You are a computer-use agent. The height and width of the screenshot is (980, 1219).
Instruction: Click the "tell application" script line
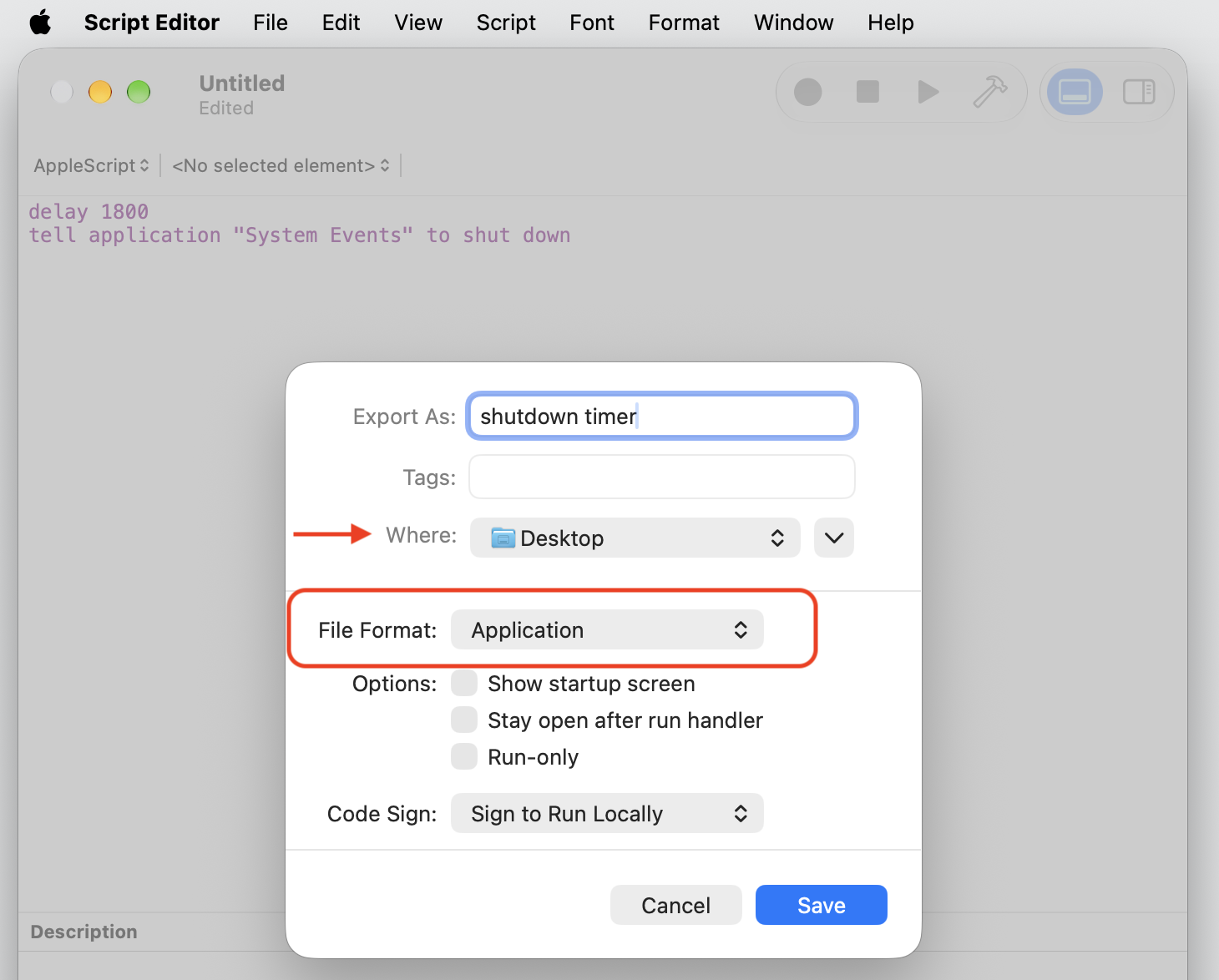300,235
